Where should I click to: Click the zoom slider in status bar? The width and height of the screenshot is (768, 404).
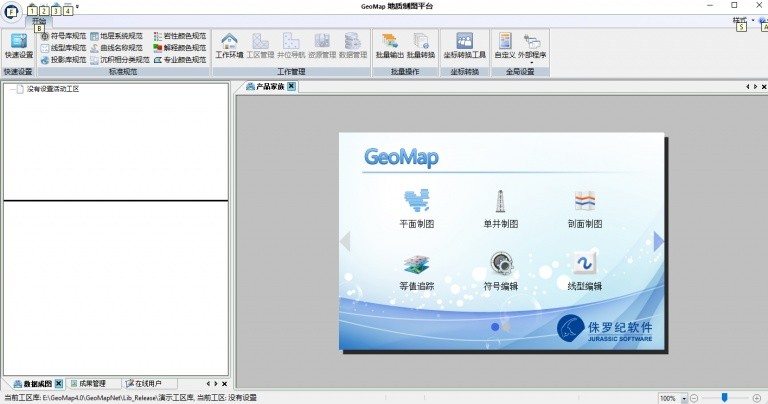(x=723, y=397)
